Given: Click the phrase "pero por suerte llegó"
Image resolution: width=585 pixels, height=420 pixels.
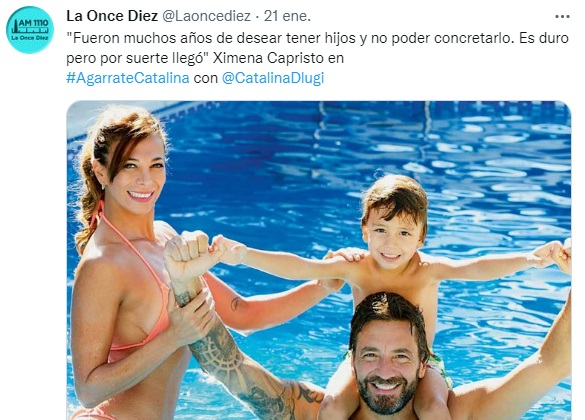Looking at the screenshot, I should tap(137, 58).
